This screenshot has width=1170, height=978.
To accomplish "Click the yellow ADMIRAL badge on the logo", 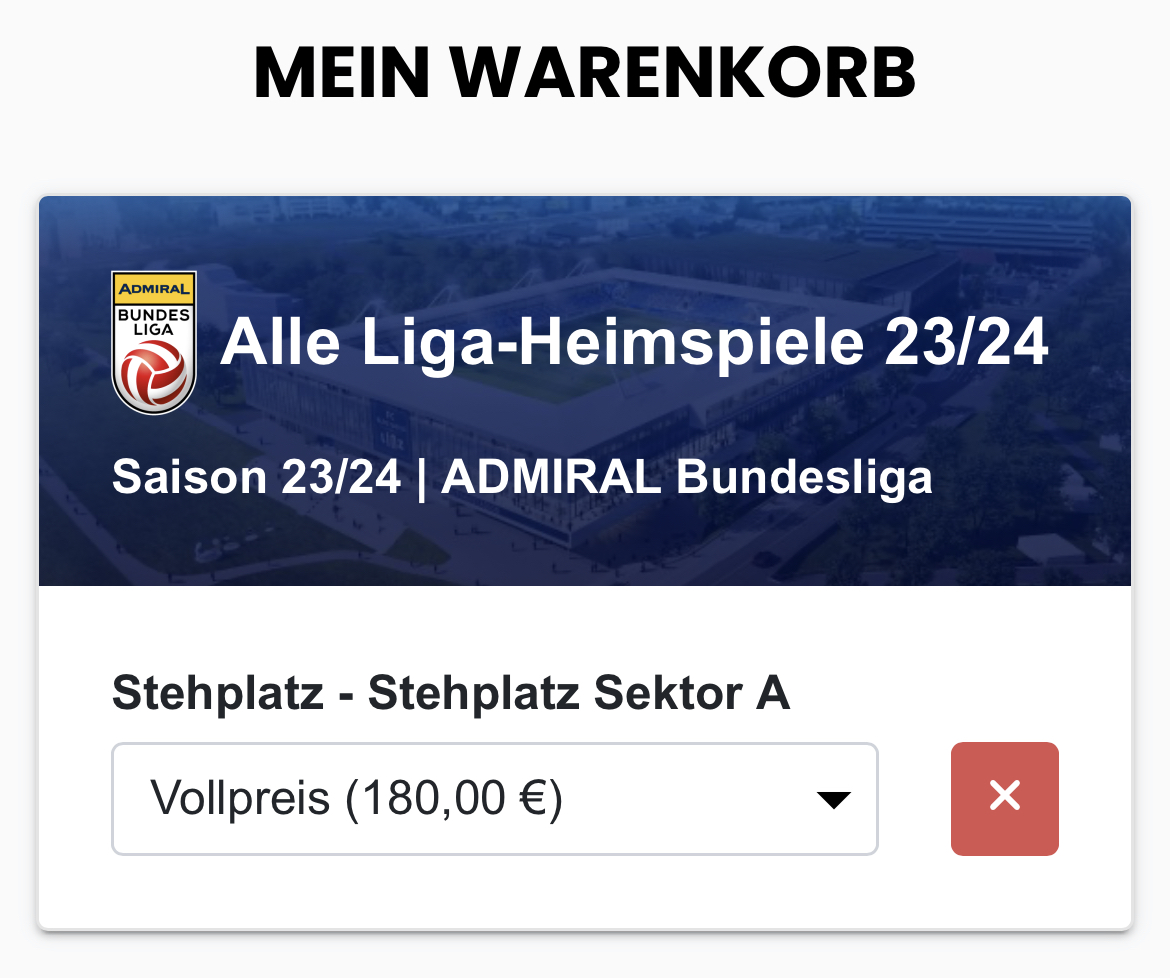I will point(154,288).
